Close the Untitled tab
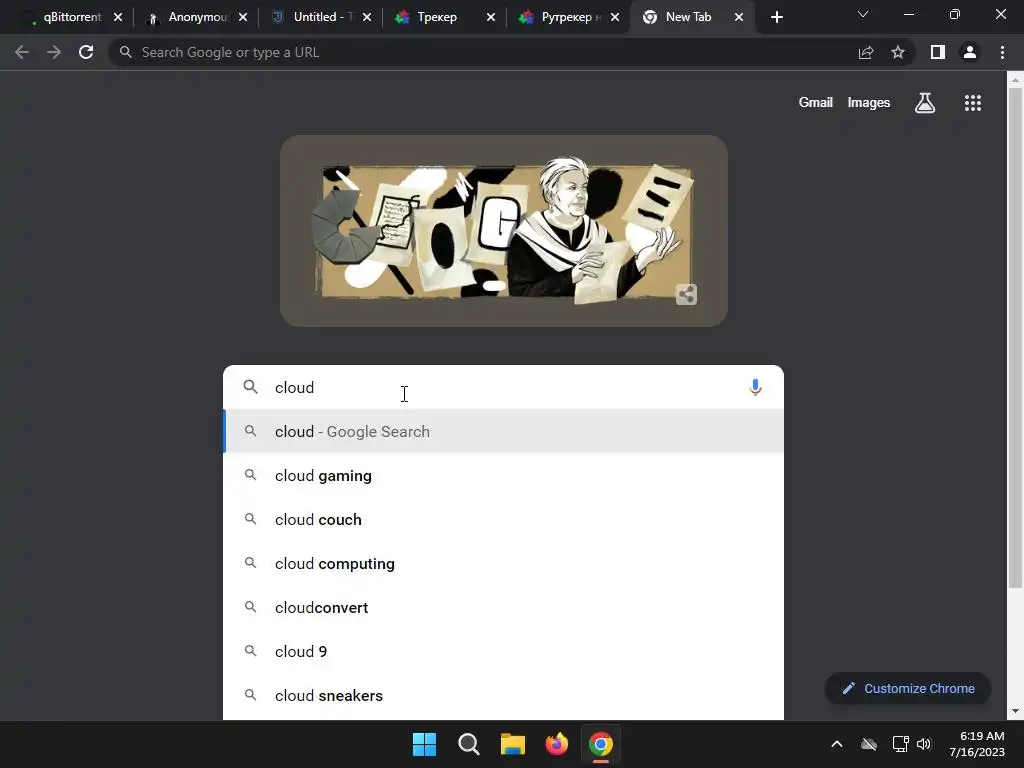1024x768 pixels. [367, 17]
